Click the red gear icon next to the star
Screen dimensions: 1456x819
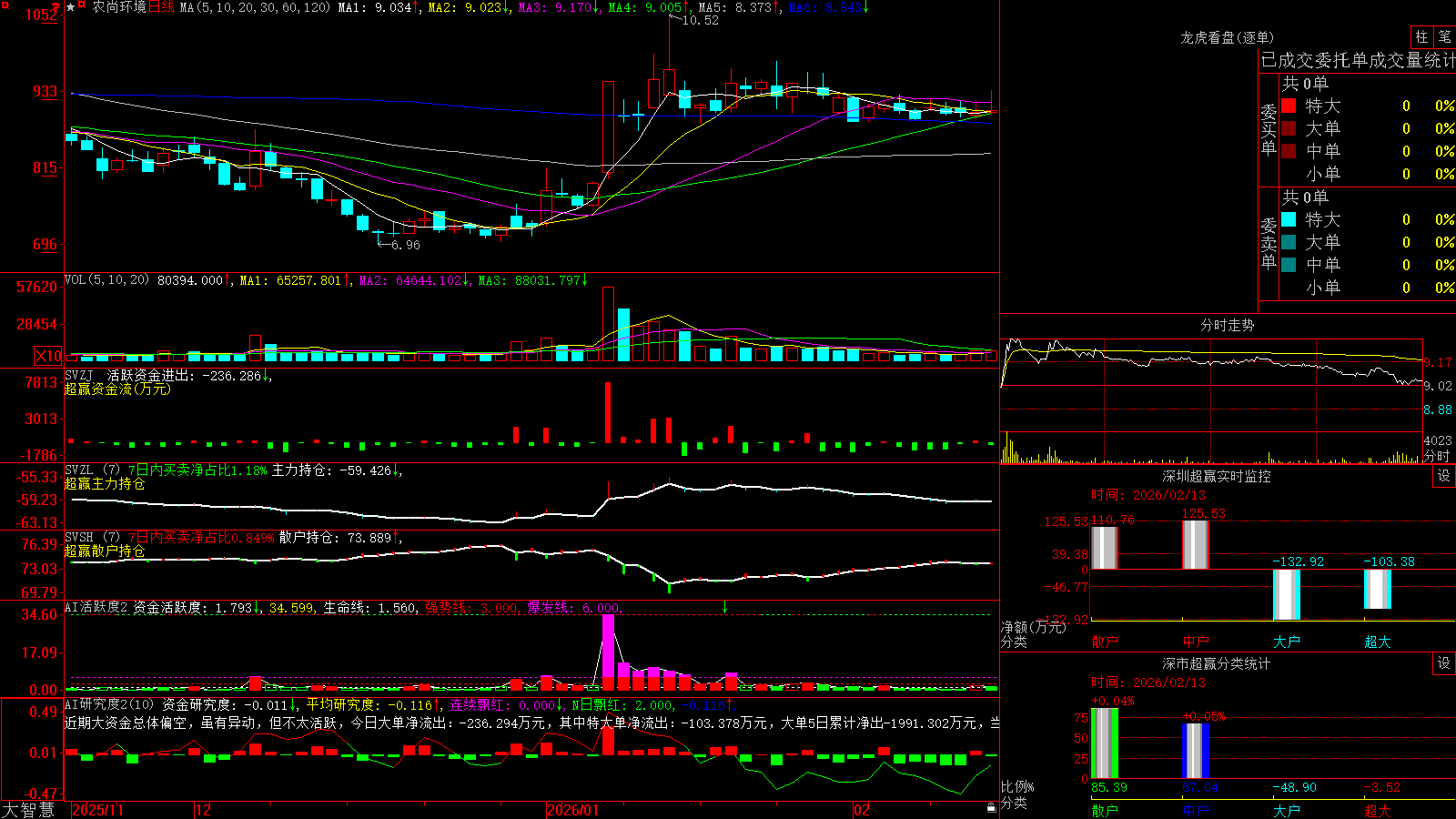point(83,6)
